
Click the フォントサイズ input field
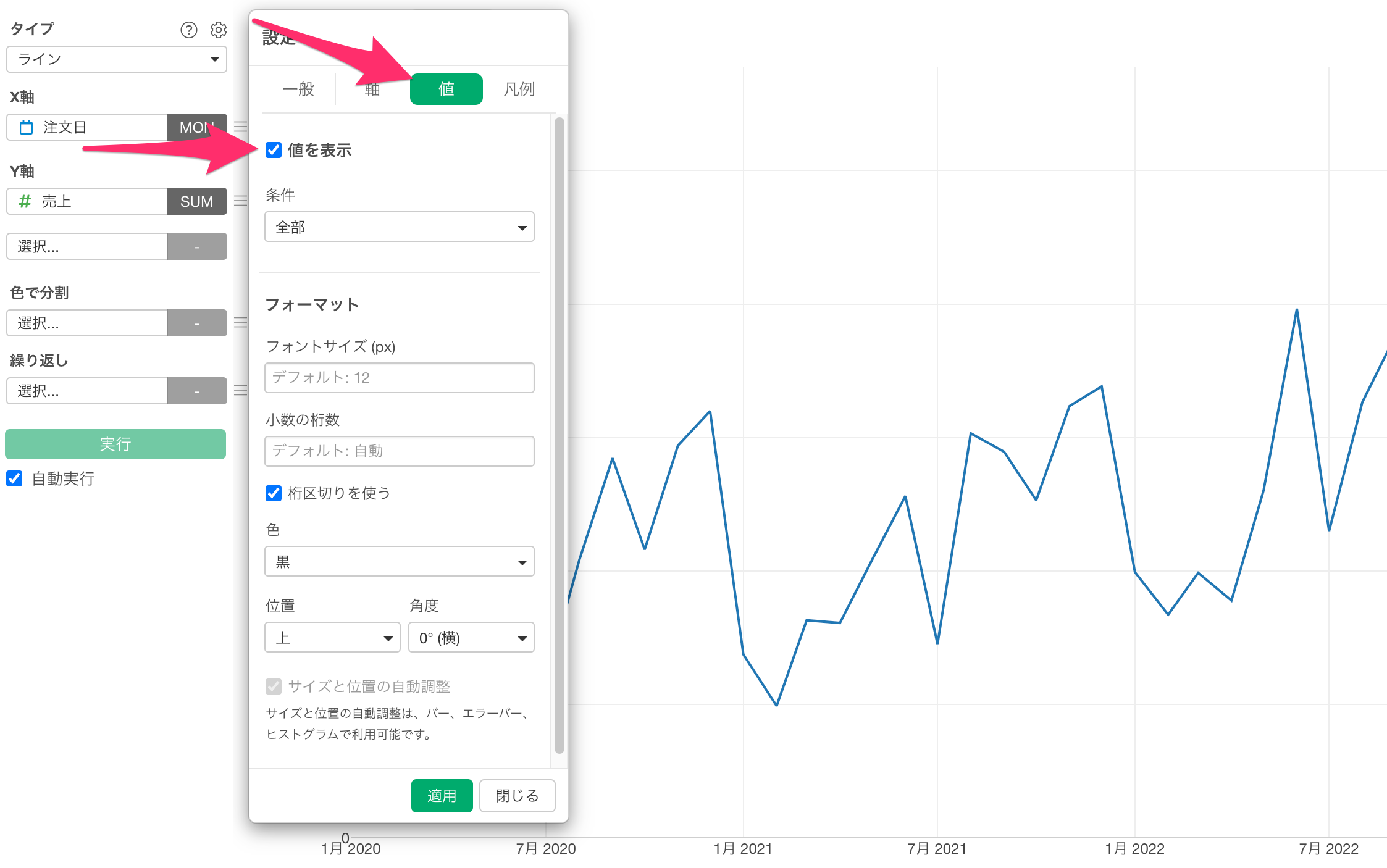[x=399, y=378]
